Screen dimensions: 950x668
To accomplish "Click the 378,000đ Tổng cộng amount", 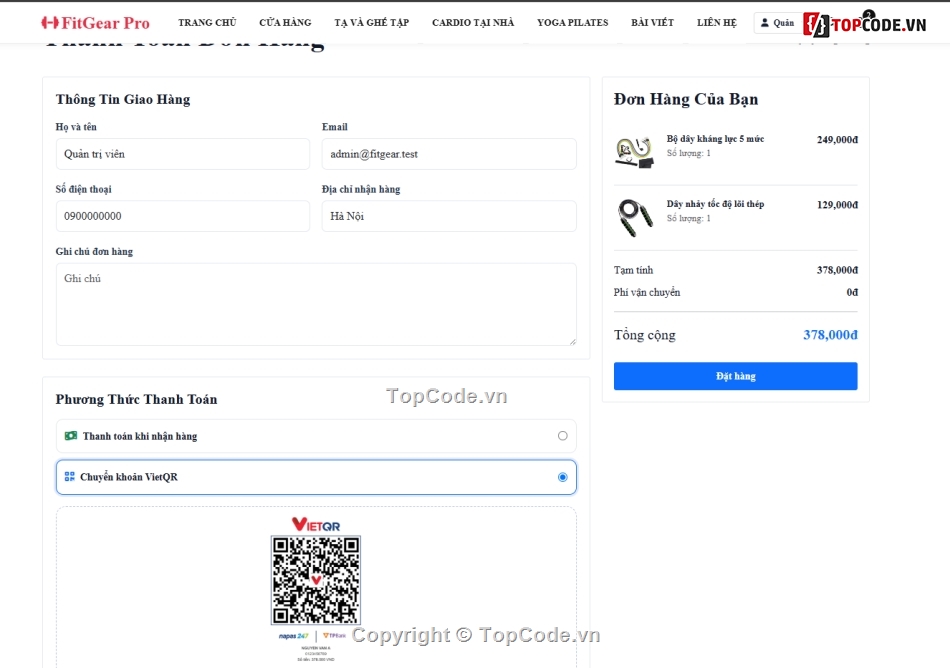I will coord(830,335).
